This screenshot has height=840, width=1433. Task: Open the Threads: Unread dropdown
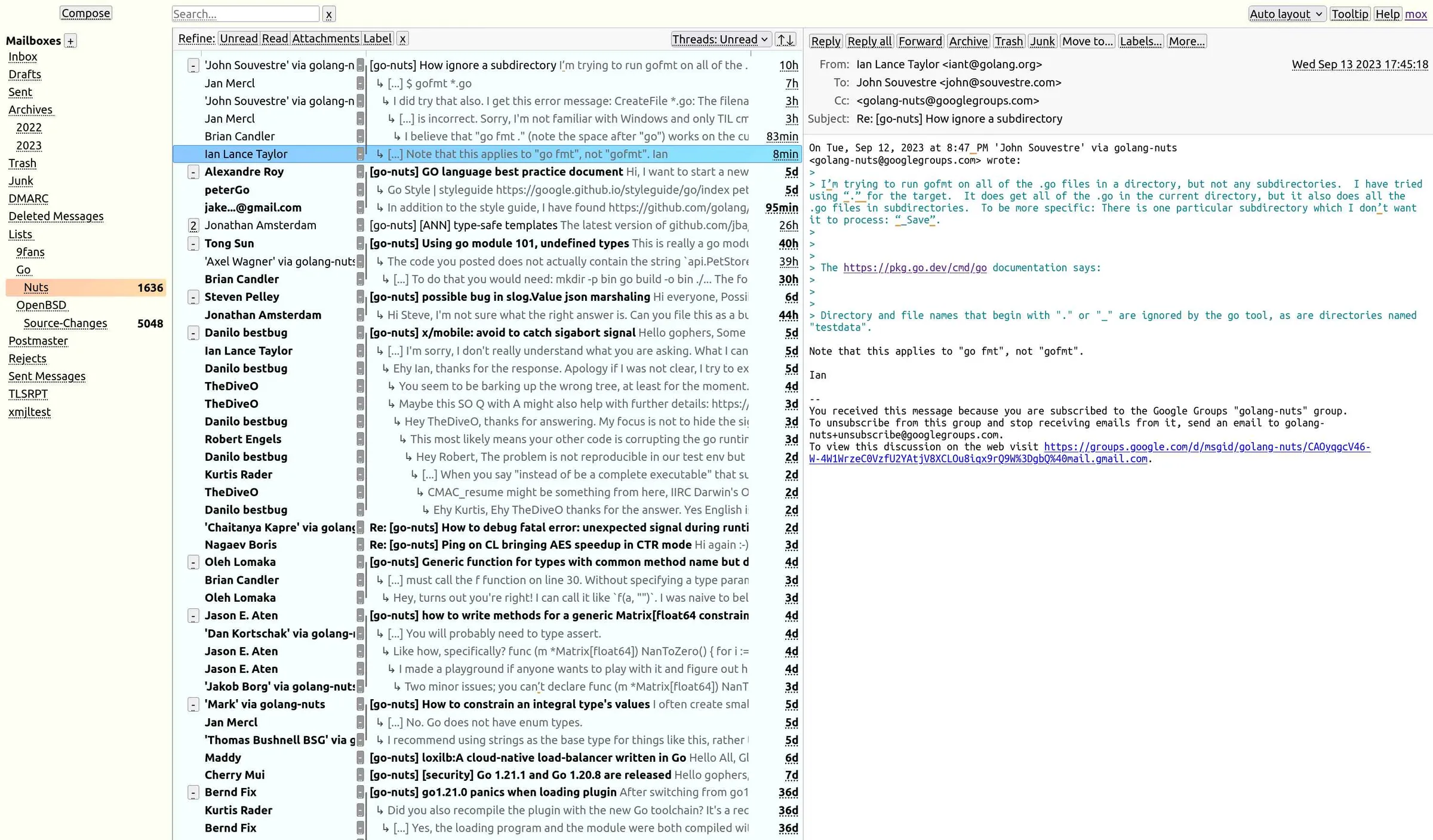coord(720,39)
